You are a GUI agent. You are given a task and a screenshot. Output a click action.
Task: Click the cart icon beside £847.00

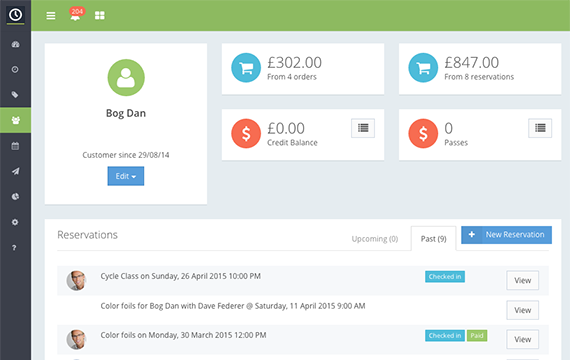[423, 68]
